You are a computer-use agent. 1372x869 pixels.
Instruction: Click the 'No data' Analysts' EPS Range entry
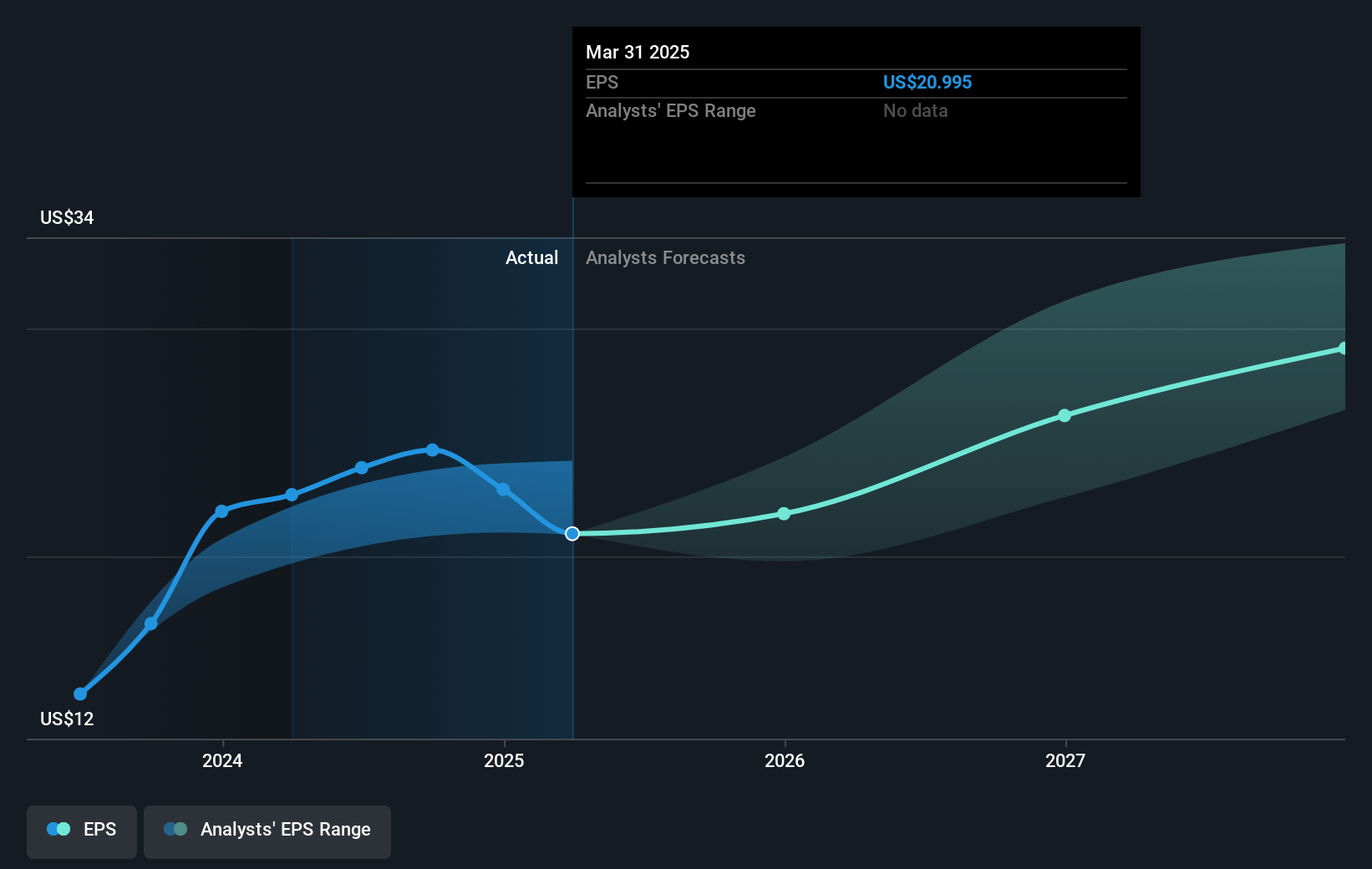(916, 111)
